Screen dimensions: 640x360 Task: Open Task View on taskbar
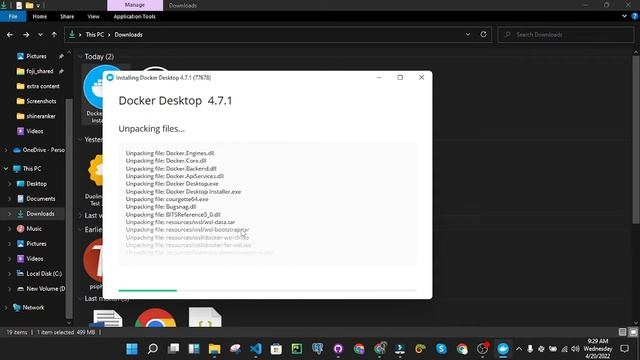tap(173, 349)
